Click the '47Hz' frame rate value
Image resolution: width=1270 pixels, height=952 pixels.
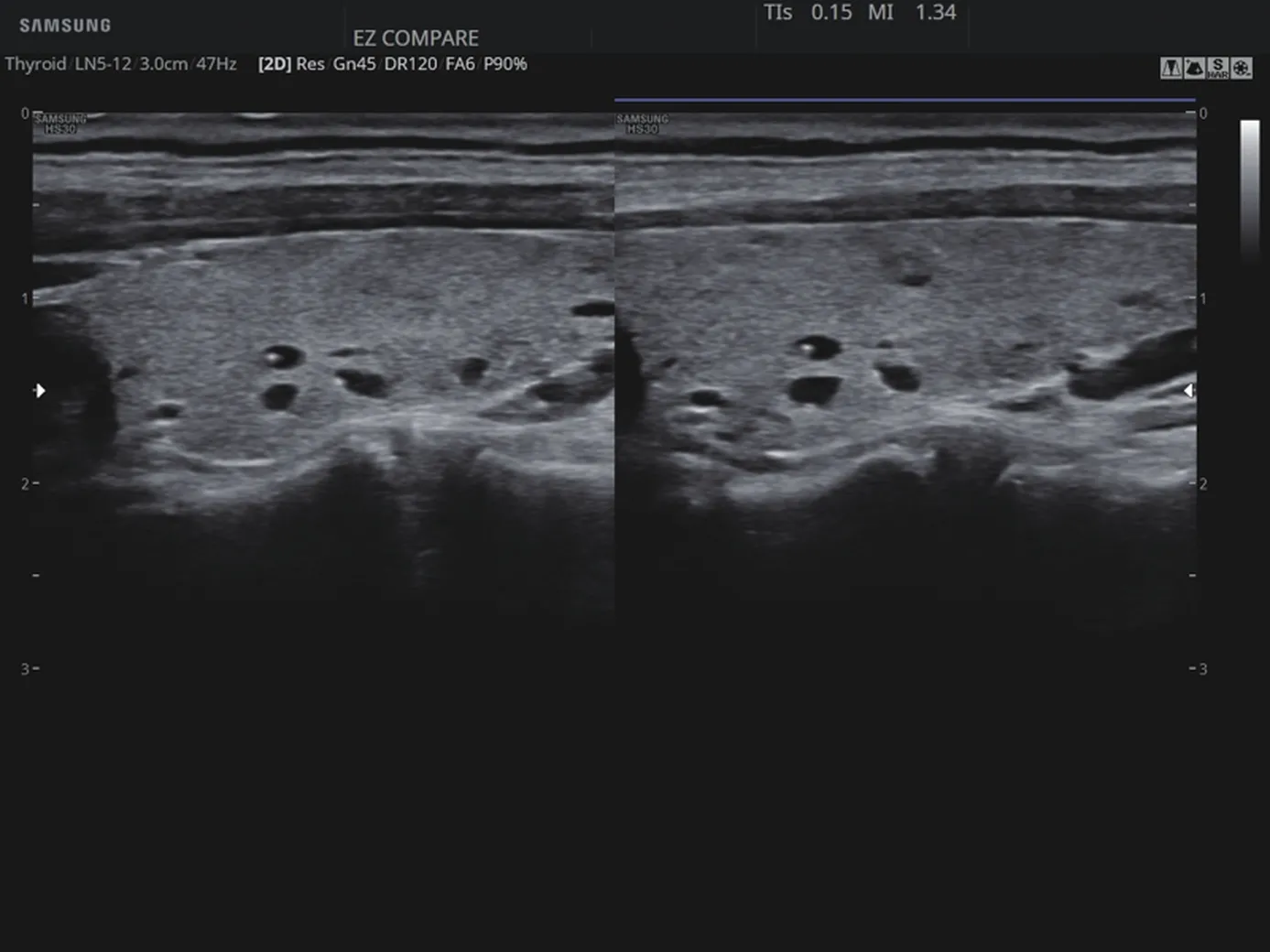coord(216,64)
